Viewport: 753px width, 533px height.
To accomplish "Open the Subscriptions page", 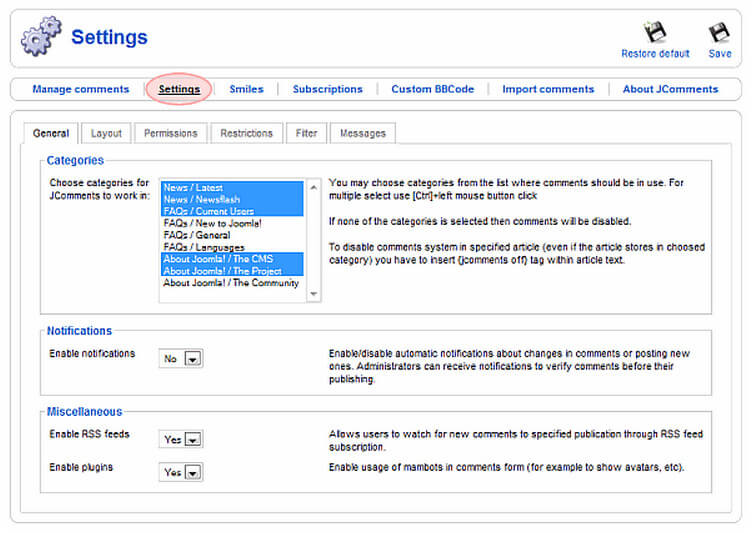I will coord(327,89).
